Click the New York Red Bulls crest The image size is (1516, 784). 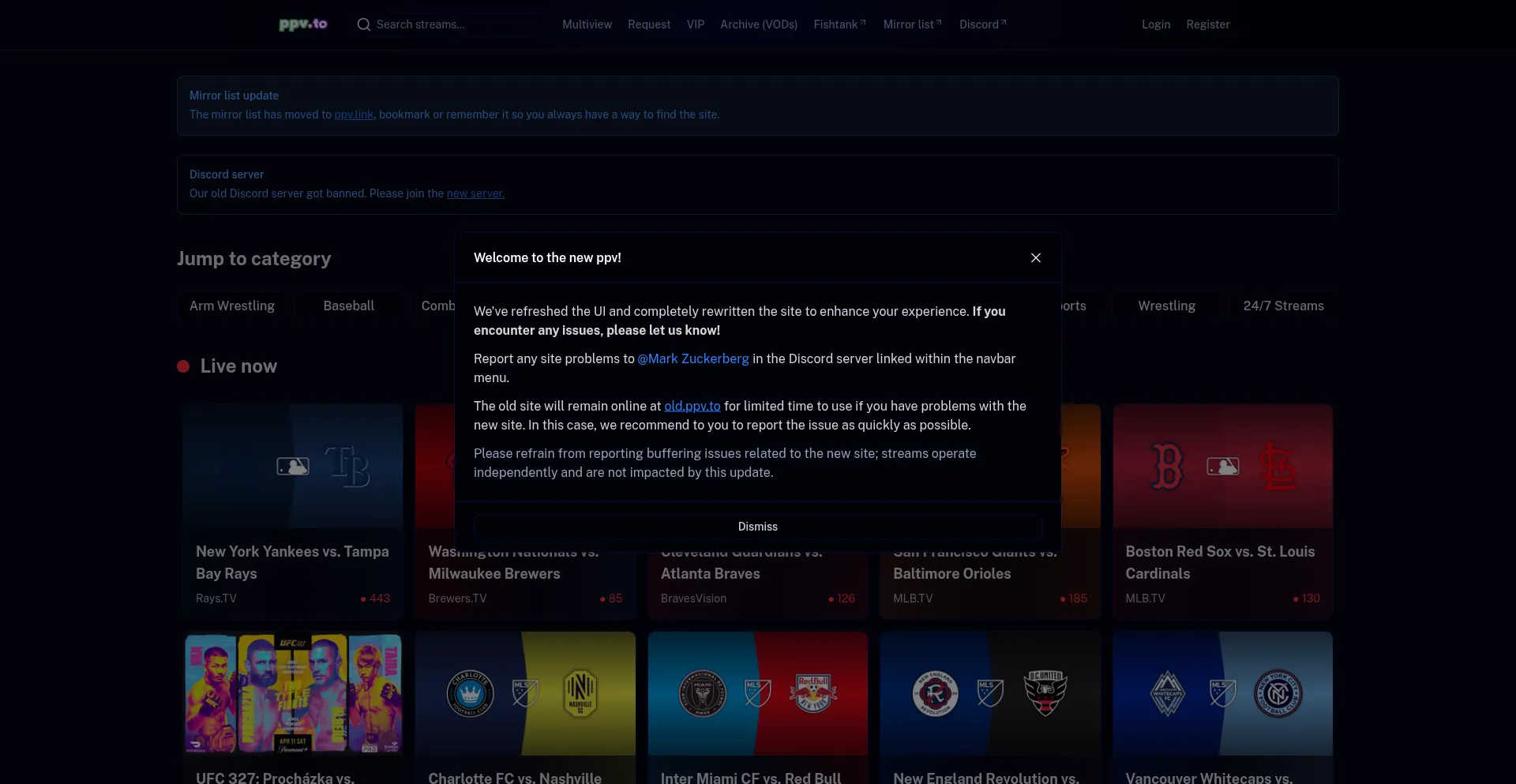[x=813, y=694]
